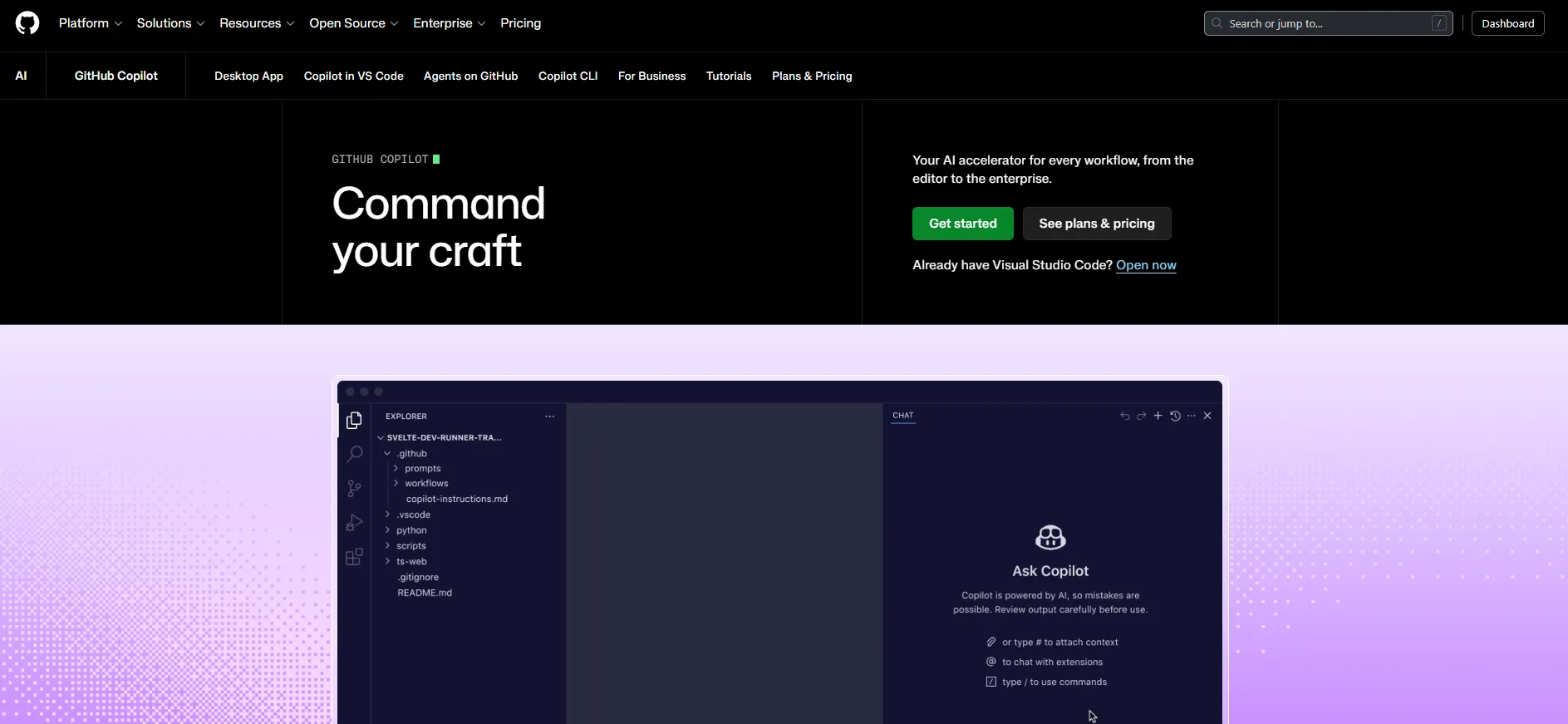The height and width of the screenshot is (724, 1568).
Task: Click the undo arrow in the Chat panel
Action: [x=1125, y=416]
